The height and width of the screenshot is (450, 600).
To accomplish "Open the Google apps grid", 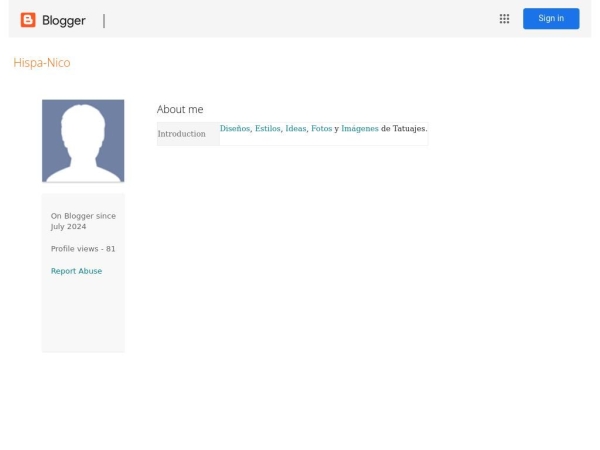I will tap(504, 19).
